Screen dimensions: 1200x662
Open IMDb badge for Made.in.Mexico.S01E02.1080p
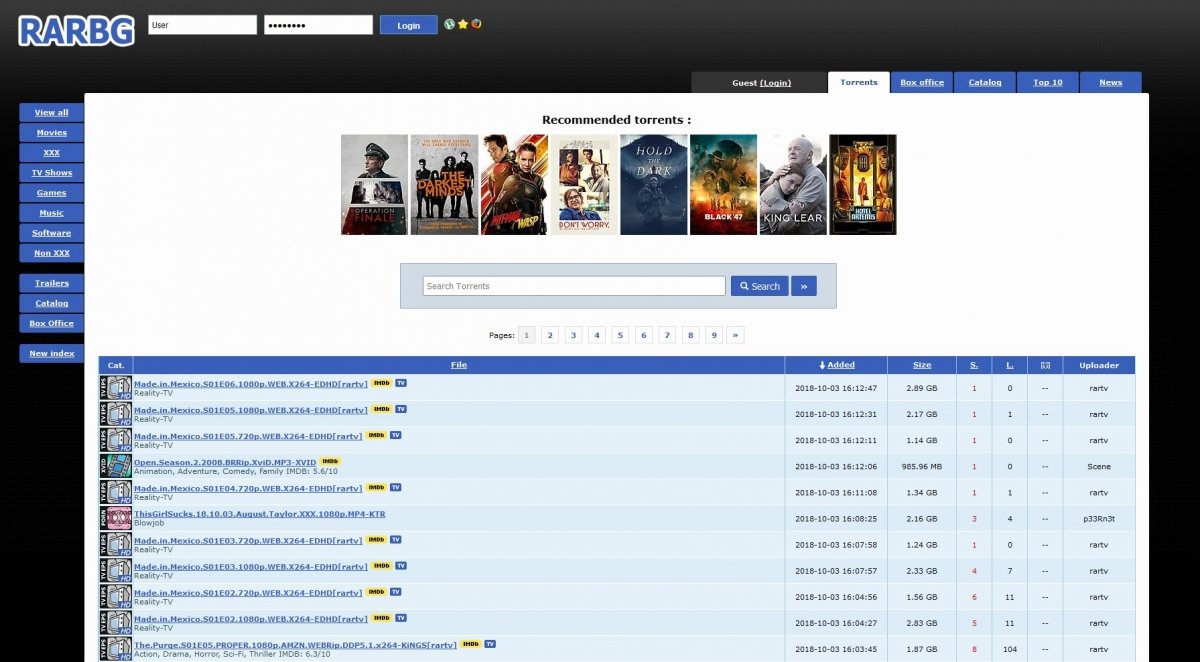pos(381,617)
